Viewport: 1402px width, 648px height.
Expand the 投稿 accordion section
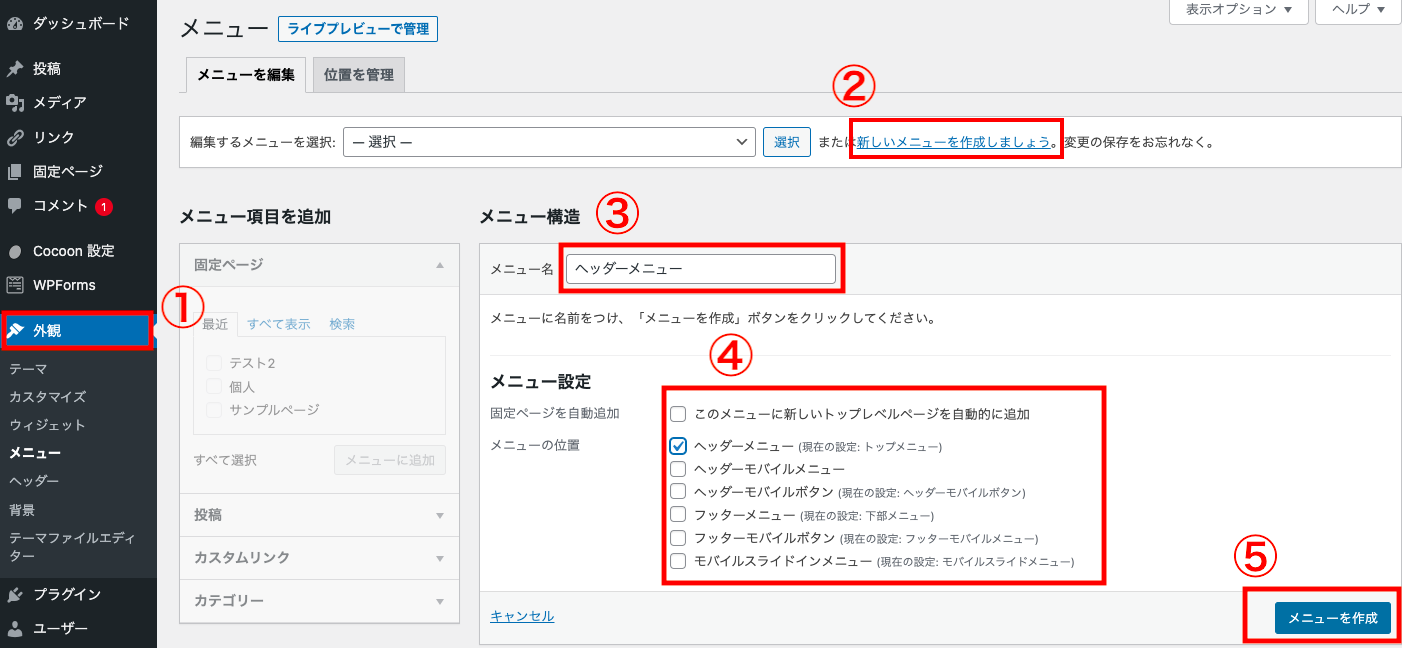(319, 515)
